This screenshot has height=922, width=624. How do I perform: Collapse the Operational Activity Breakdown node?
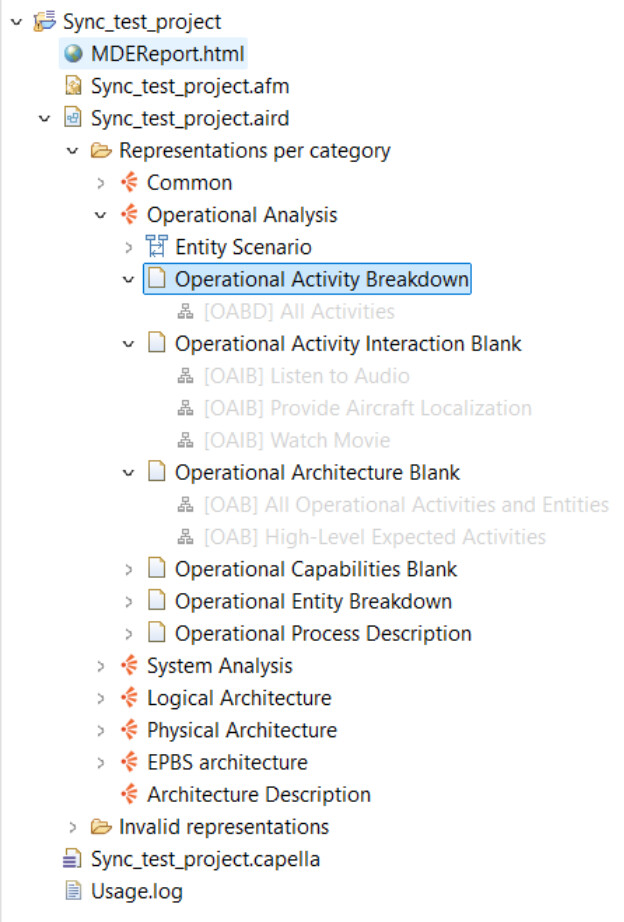[x=128, y=279]
